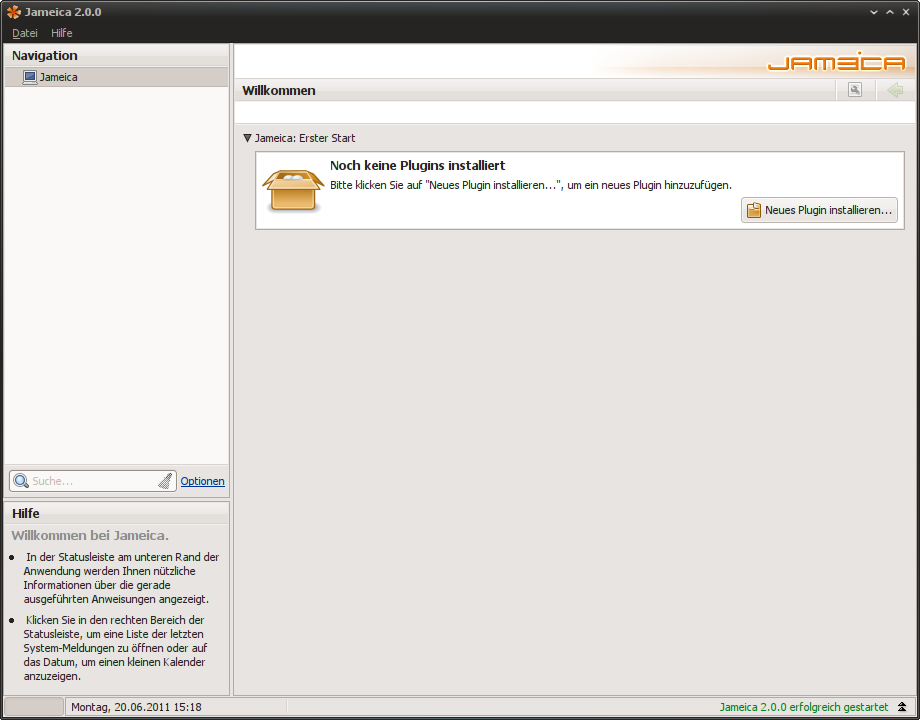Click the Navigation panel header
This screenshot has height=720, width=920.
(116, 55)
